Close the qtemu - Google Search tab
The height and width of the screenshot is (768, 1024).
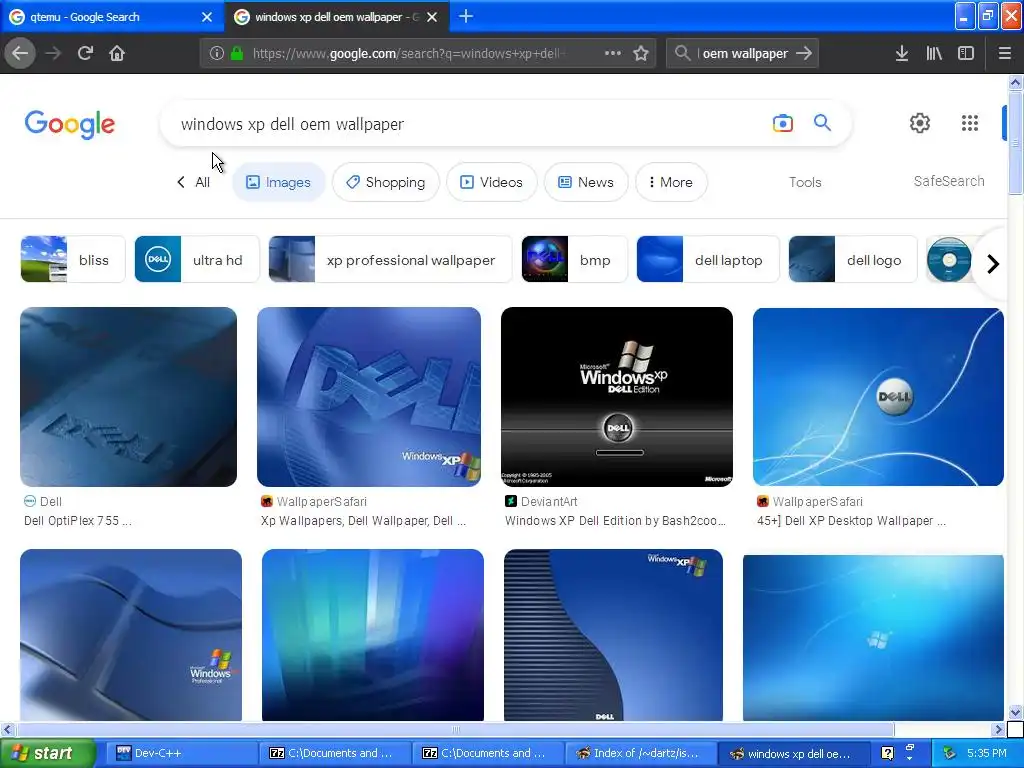coord(207,17)
